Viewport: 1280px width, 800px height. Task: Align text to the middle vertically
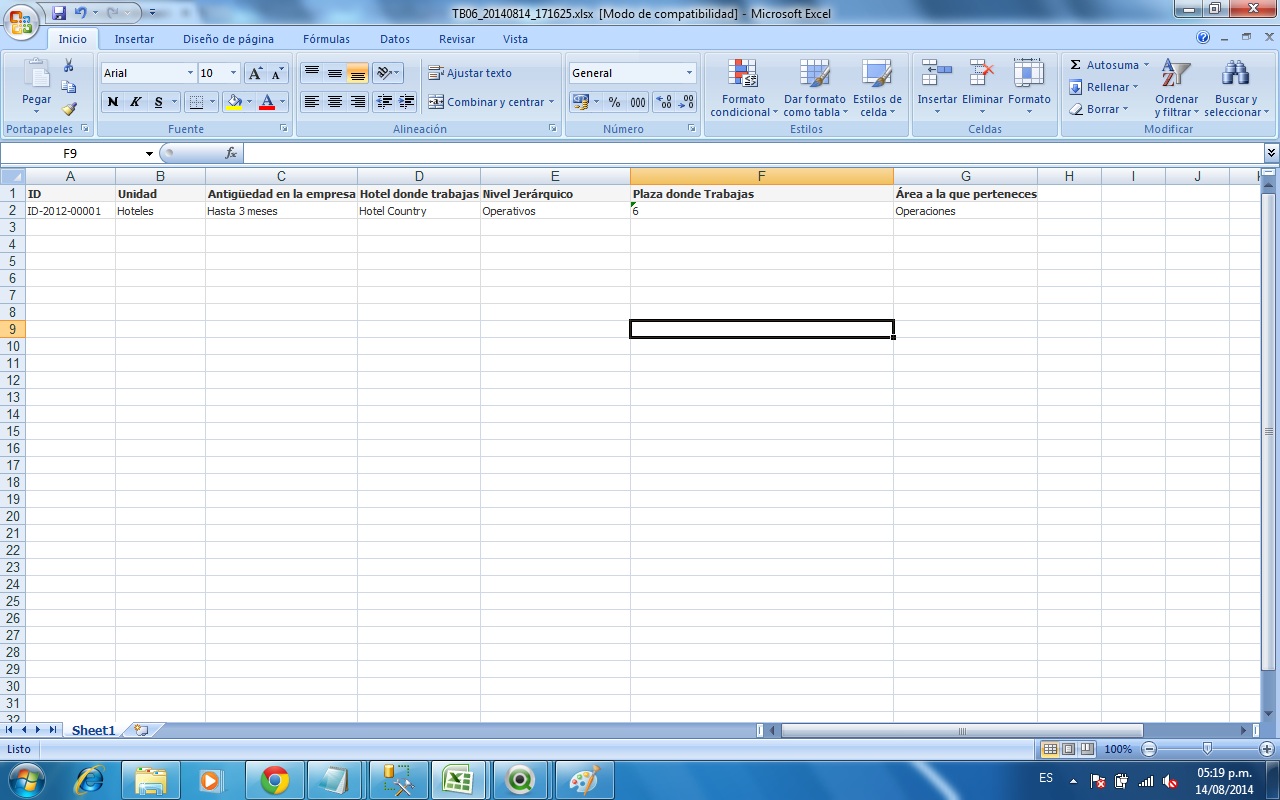click(335, 73)
